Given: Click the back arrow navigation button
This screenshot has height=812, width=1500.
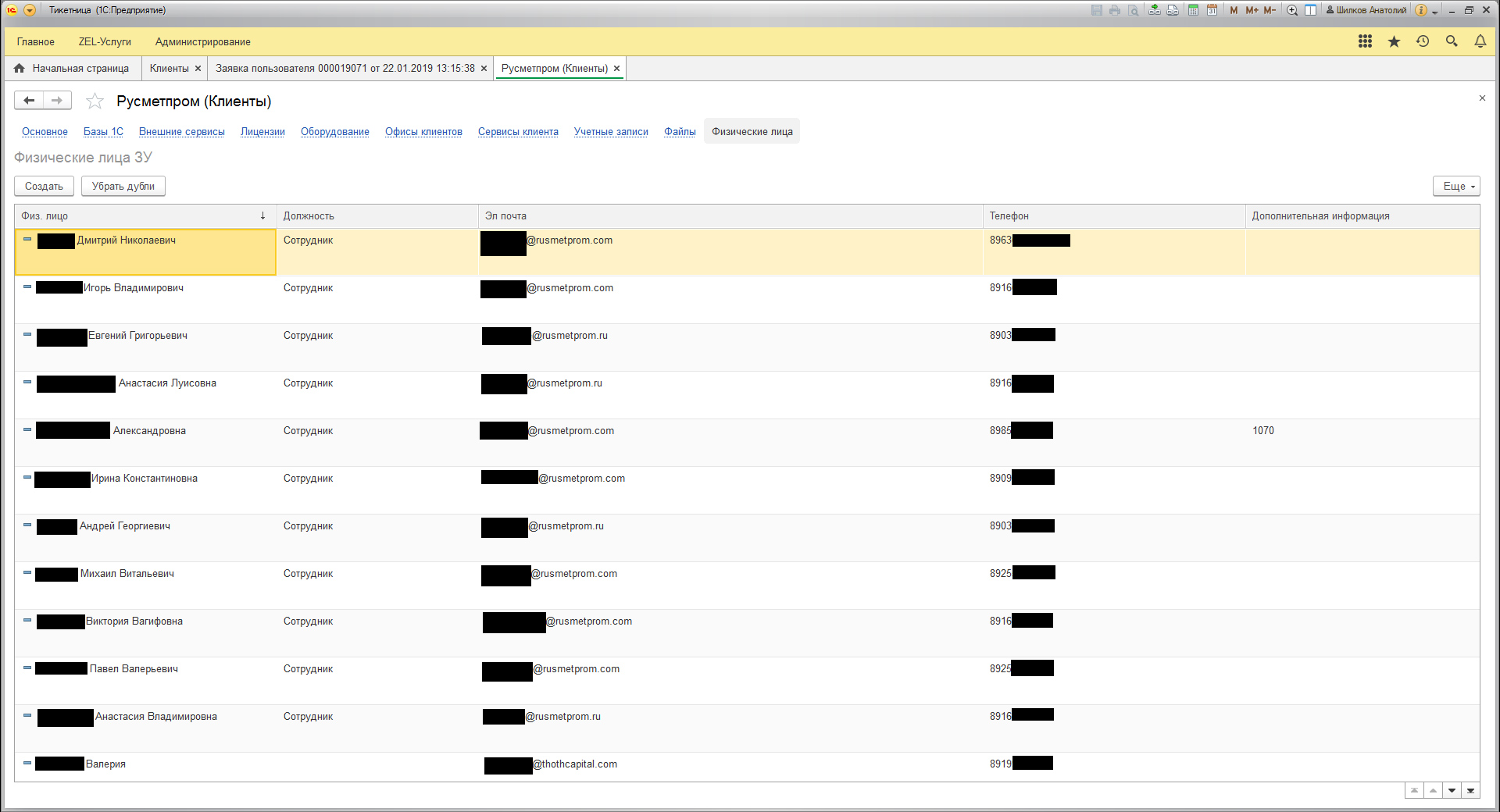Looking at the screenshot, I should [x=29, y=100].
